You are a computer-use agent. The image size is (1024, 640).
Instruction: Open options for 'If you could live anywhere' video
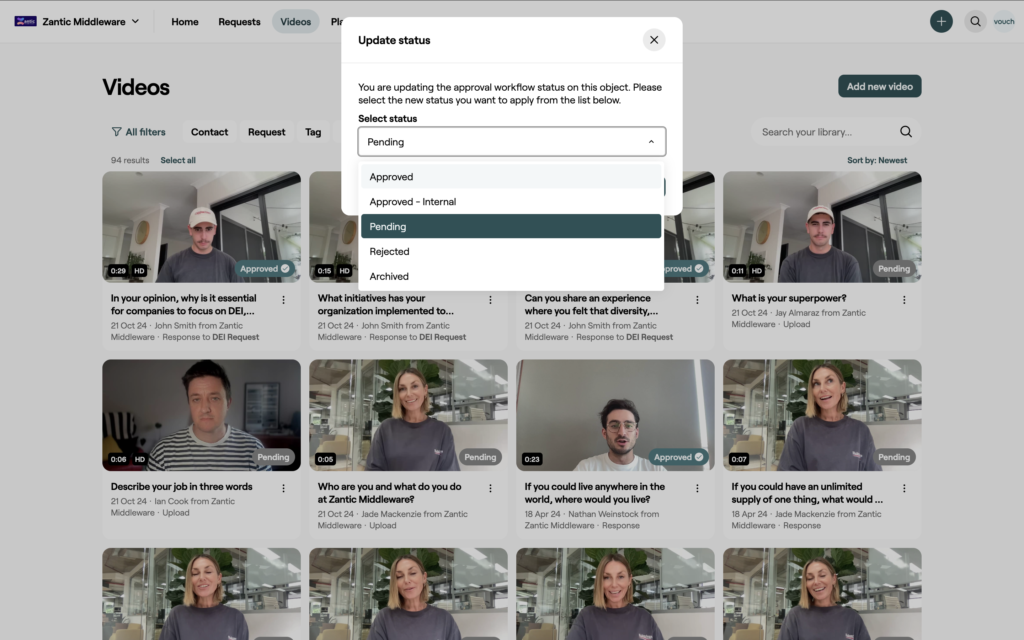(x=697, y=488)
